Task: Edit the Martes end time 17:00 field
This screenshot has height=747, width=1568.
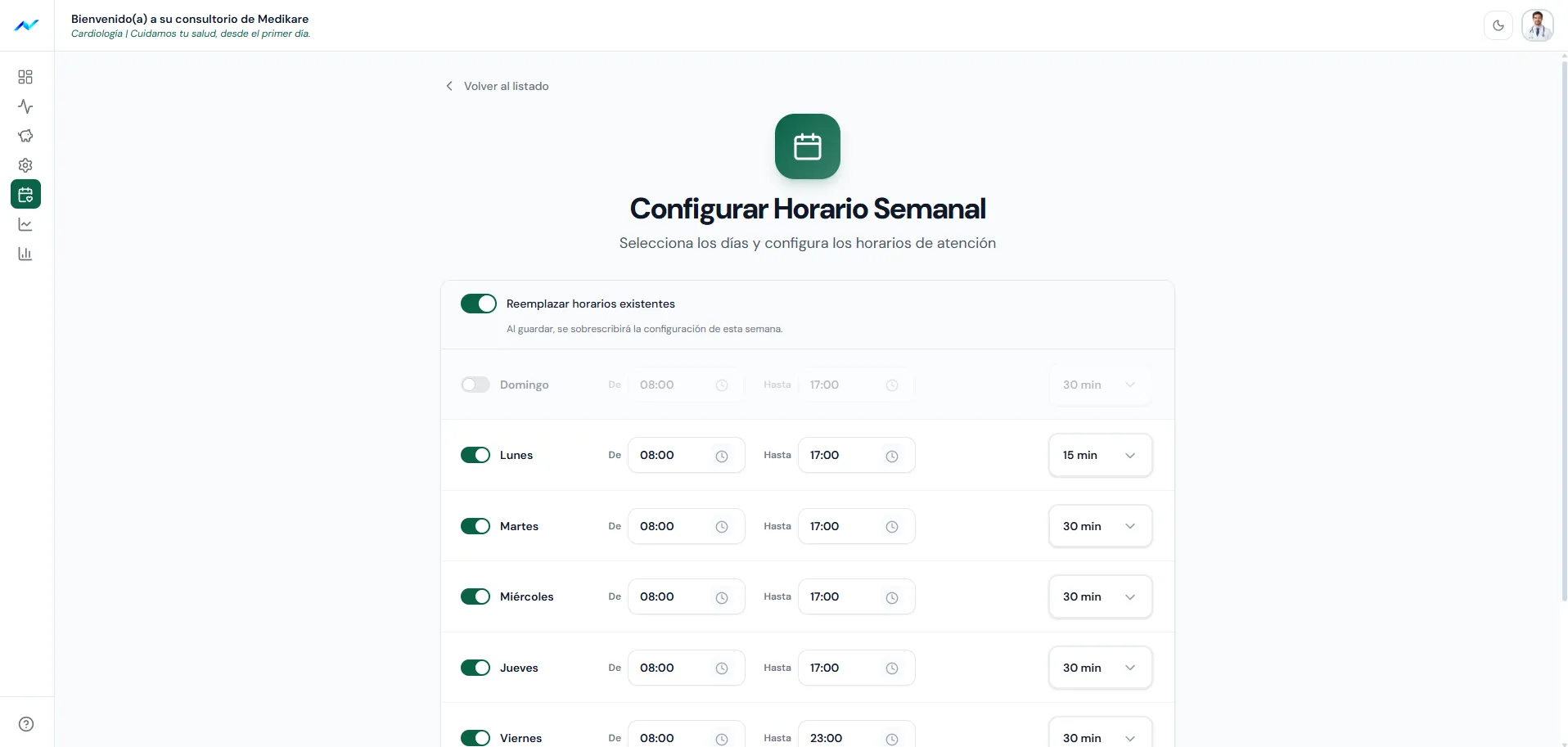Action: (x=856, y=526)
